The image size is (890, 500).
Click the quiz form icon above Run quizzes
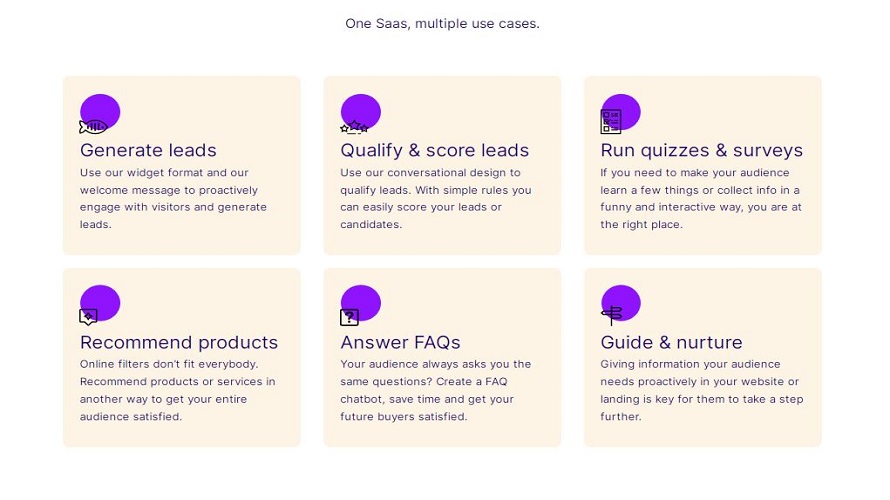tap(611, 122)
